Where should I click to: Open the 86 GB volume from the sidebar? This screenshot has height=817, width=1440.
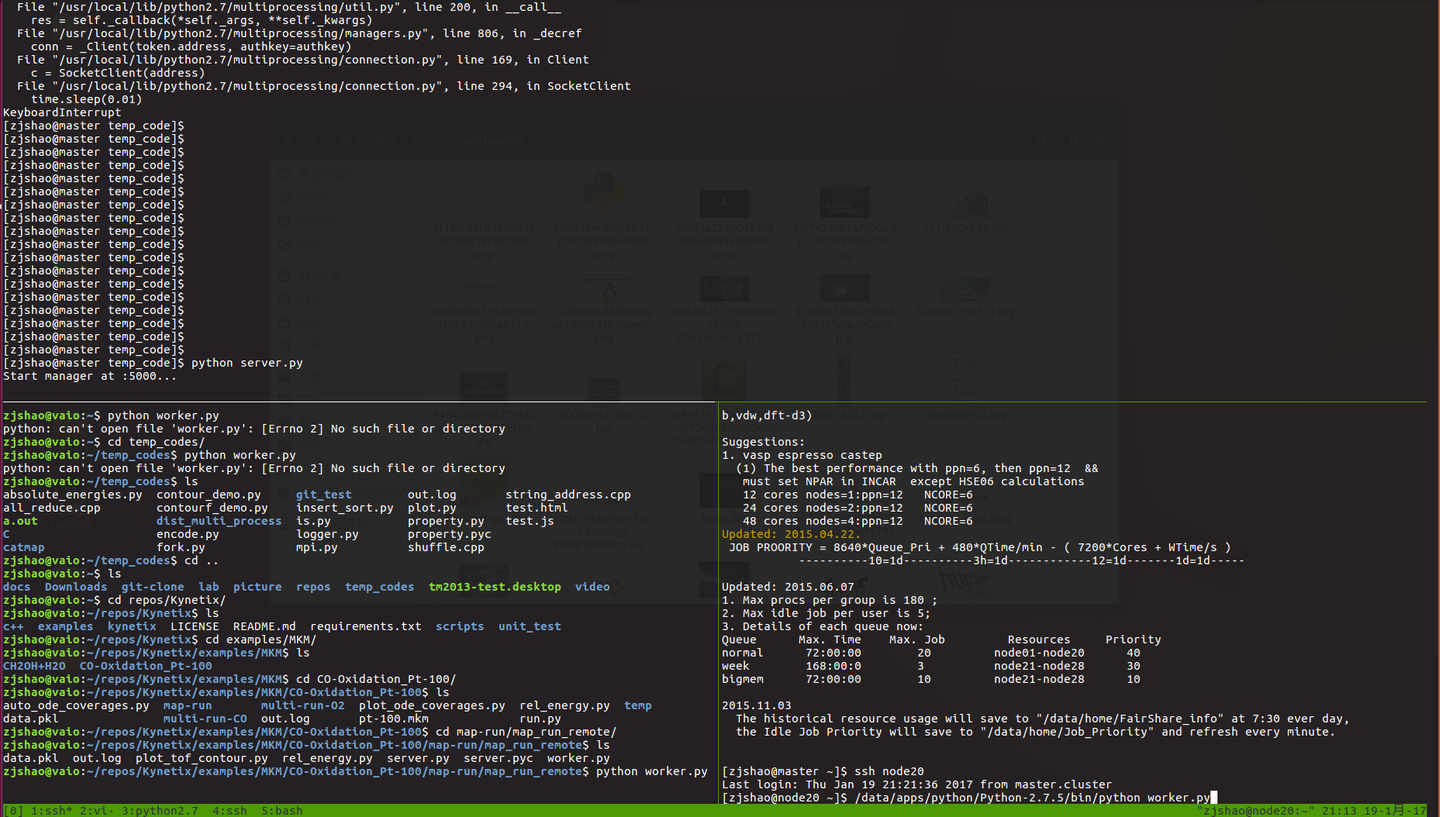click(319, 275)
